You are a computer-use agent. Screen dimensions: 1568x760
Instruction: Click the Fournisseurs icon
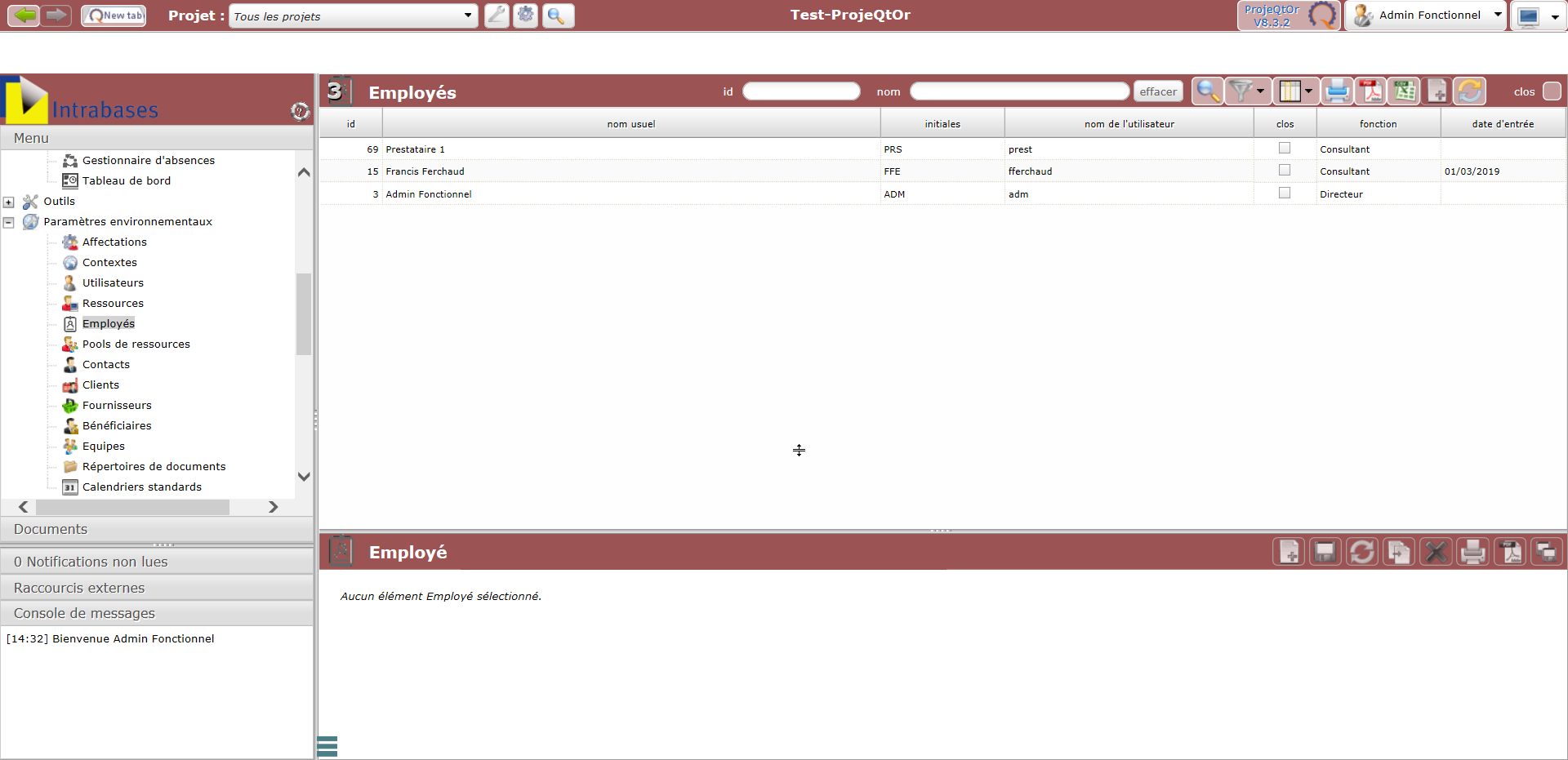(x=70, y=406)
